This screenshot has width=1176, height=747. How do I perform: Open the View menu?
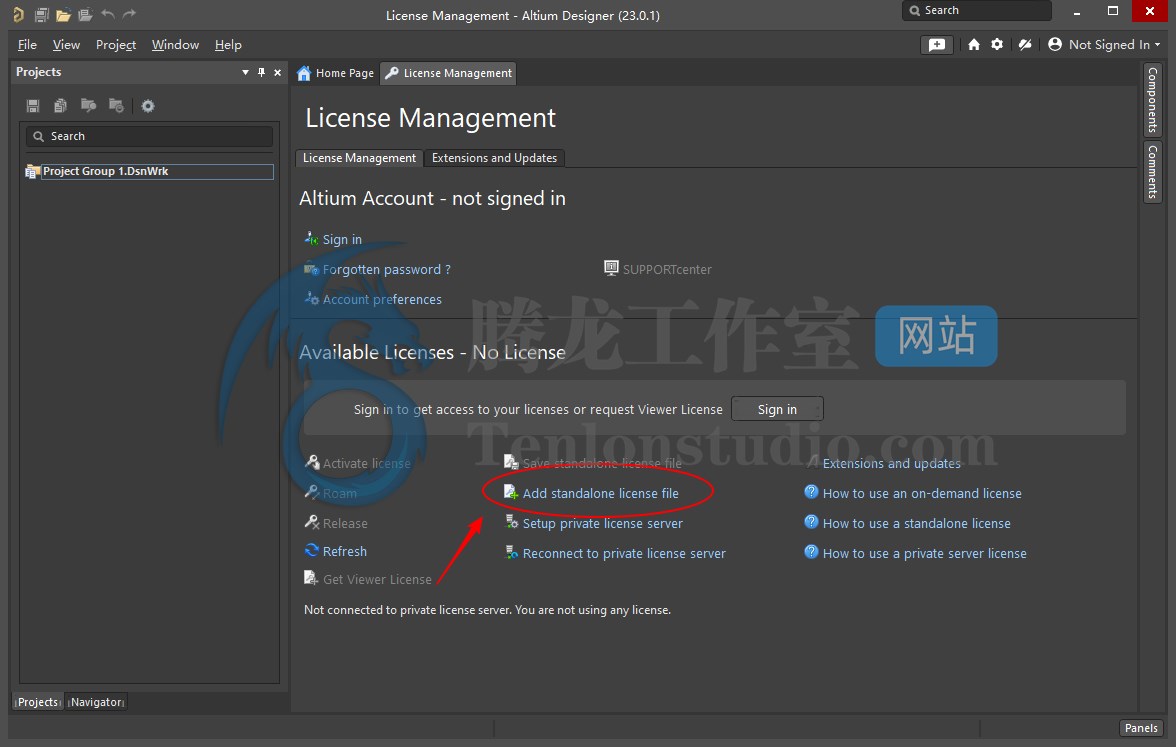pyautogui.click(x=66, y=45)
